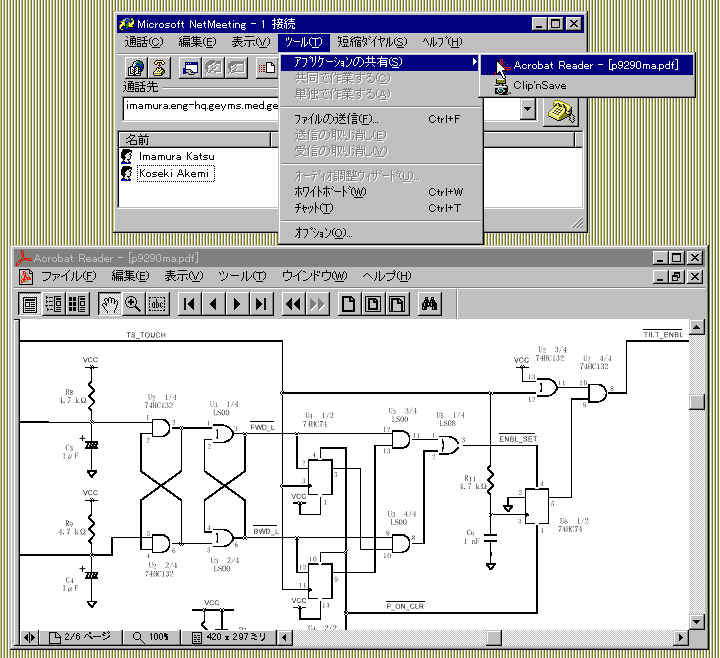Open Acrobat ウインドウ(W) menu
The height and width of the screenshot is (658, 720).
[x=315, y=276]
